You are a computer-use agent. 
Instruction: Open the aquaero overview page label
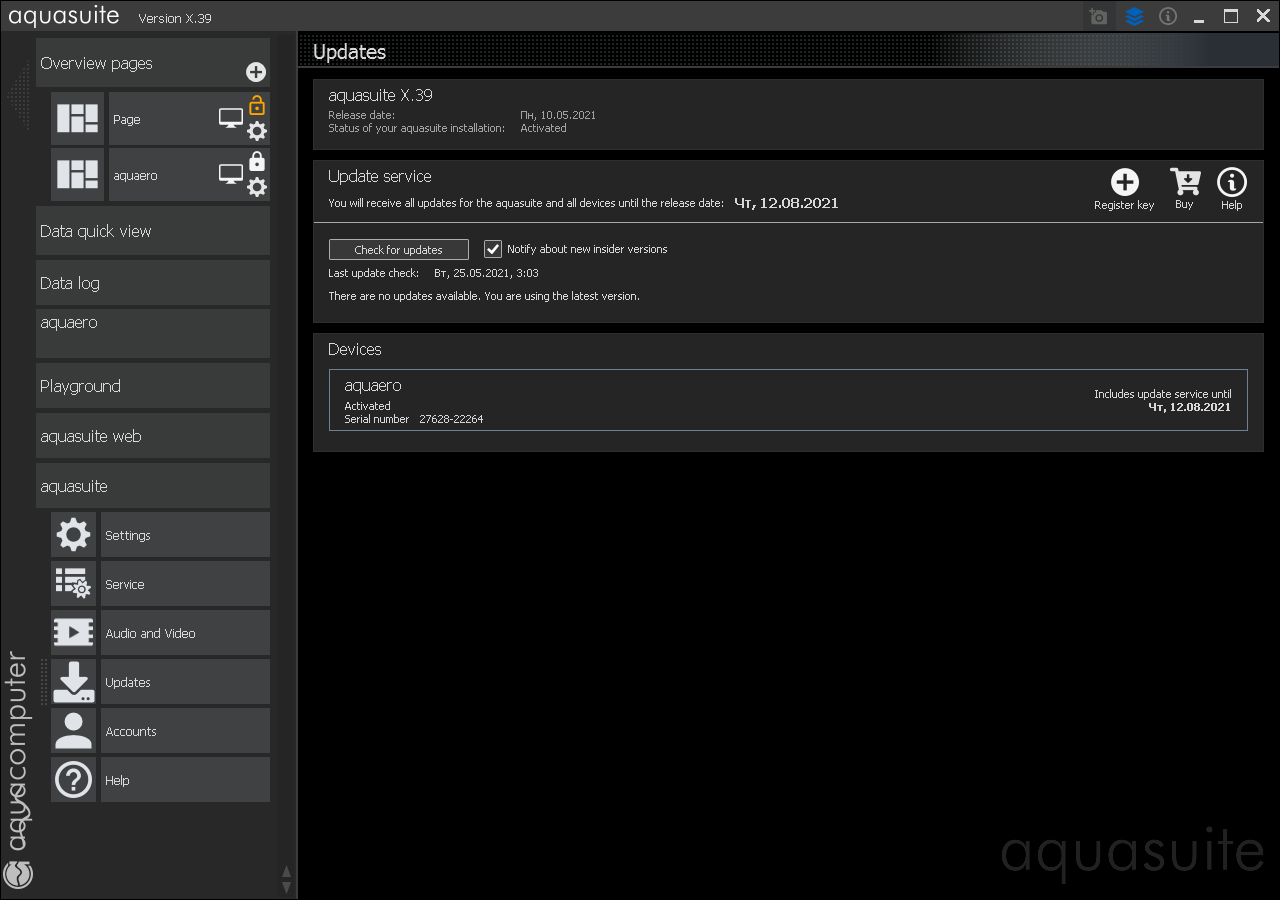[135, 176]
